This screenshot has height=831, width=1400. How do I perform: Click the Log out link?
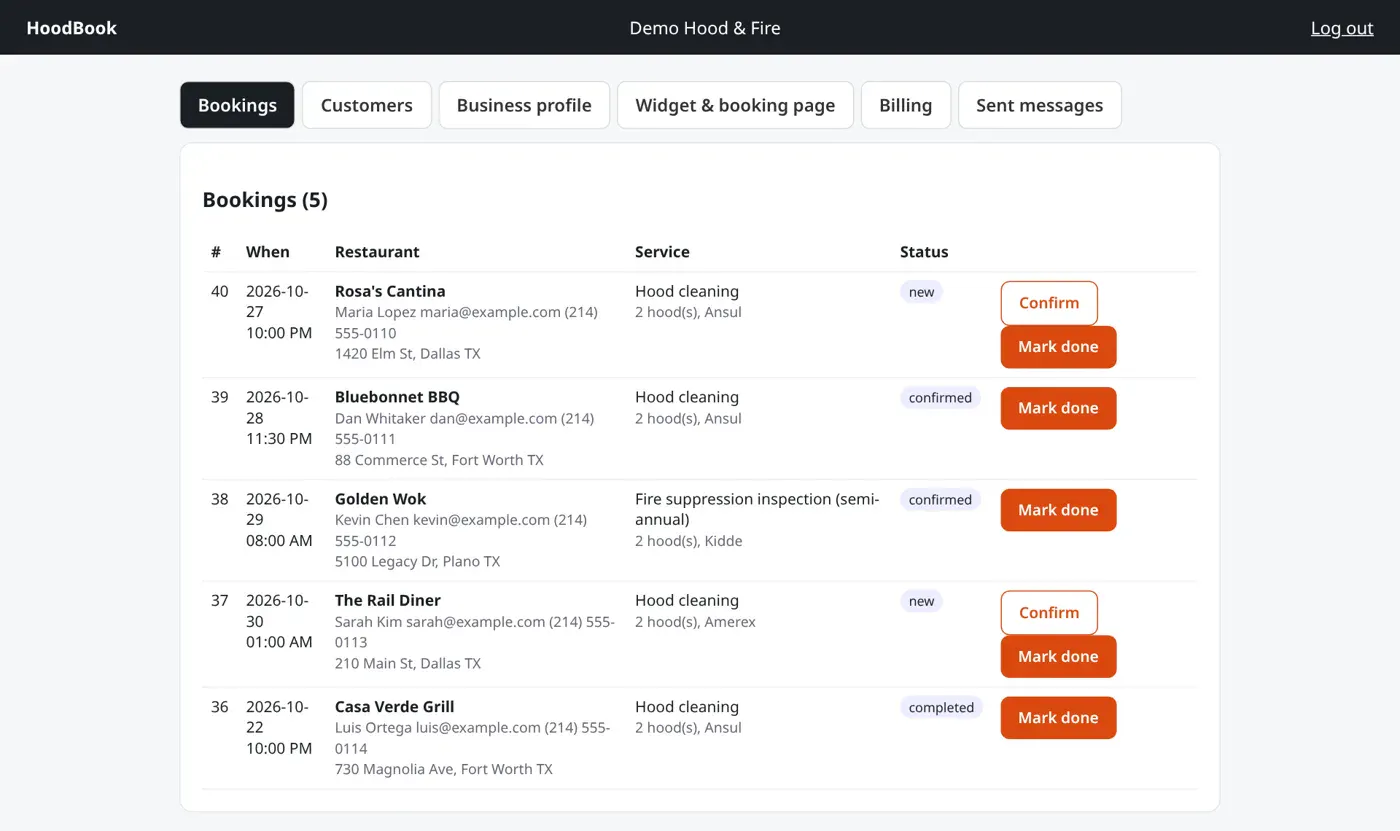pyautogui.click(x=1342, y=28)
